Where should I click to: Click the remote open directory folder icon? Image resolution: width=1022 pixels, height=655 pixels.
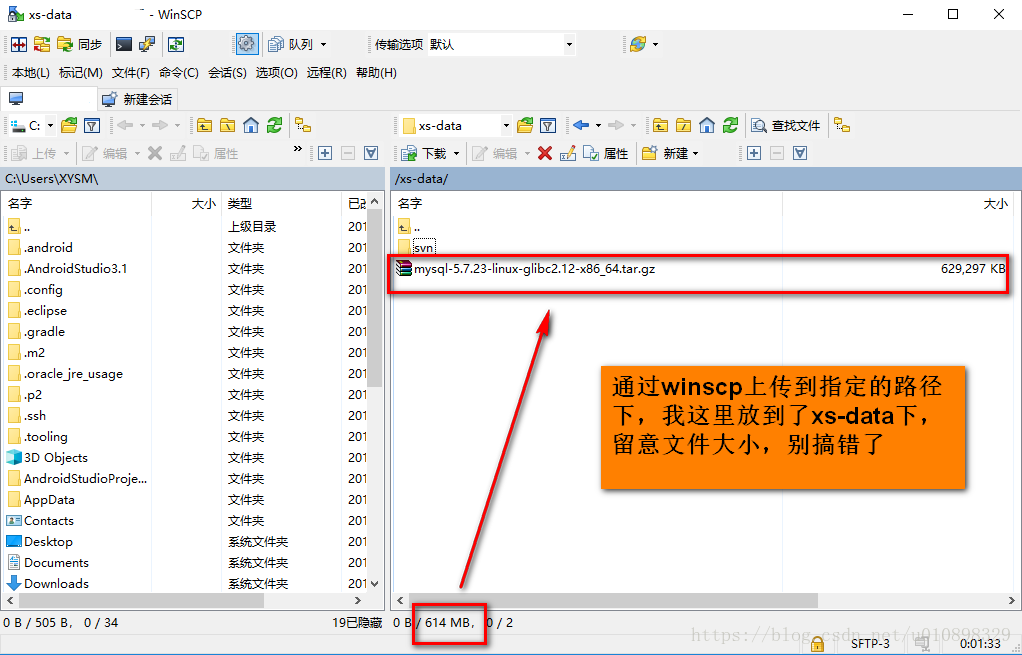click(525, 125)
